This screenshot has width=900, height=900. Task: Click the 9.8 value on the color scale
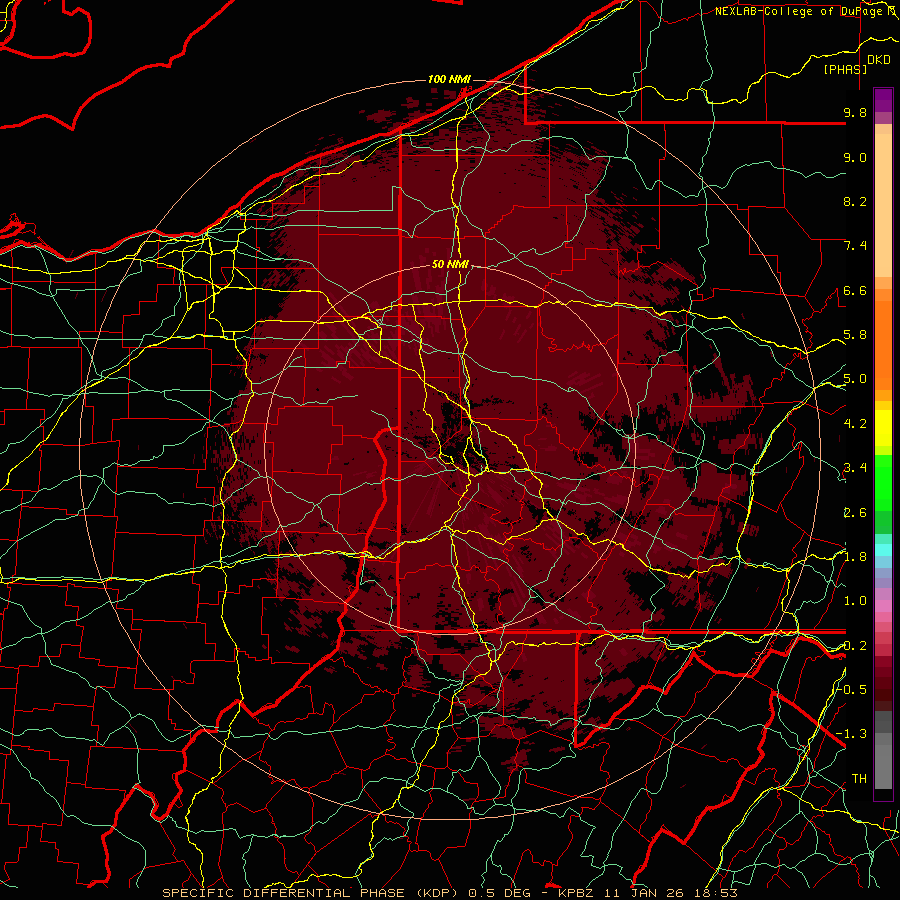click(855, 113)
